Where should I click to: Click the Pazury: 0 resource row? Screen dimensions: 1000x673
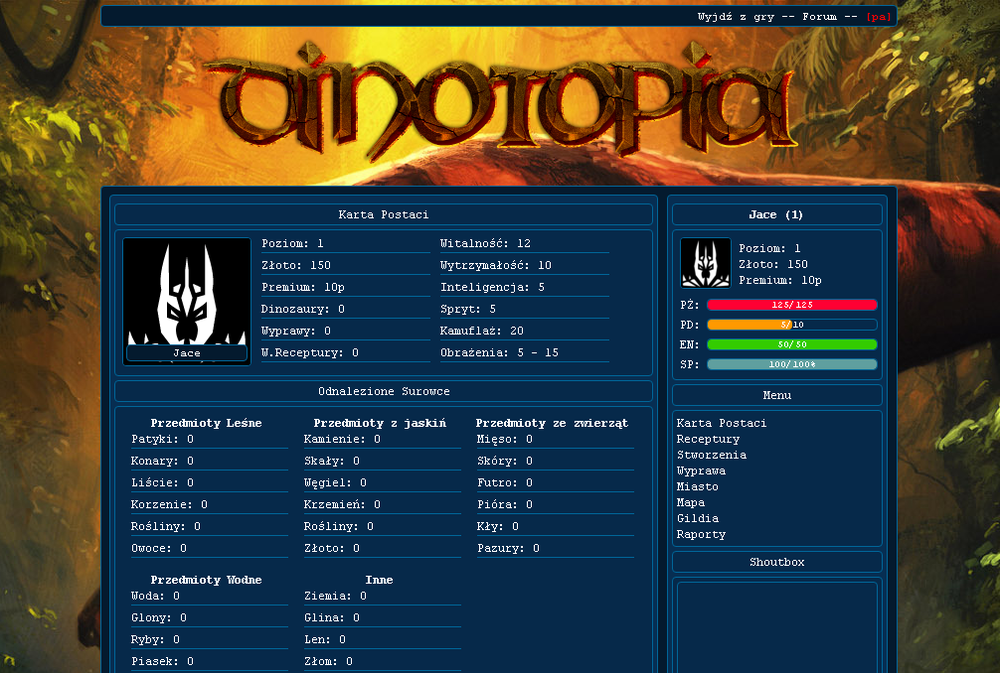(x=555, y=548)
